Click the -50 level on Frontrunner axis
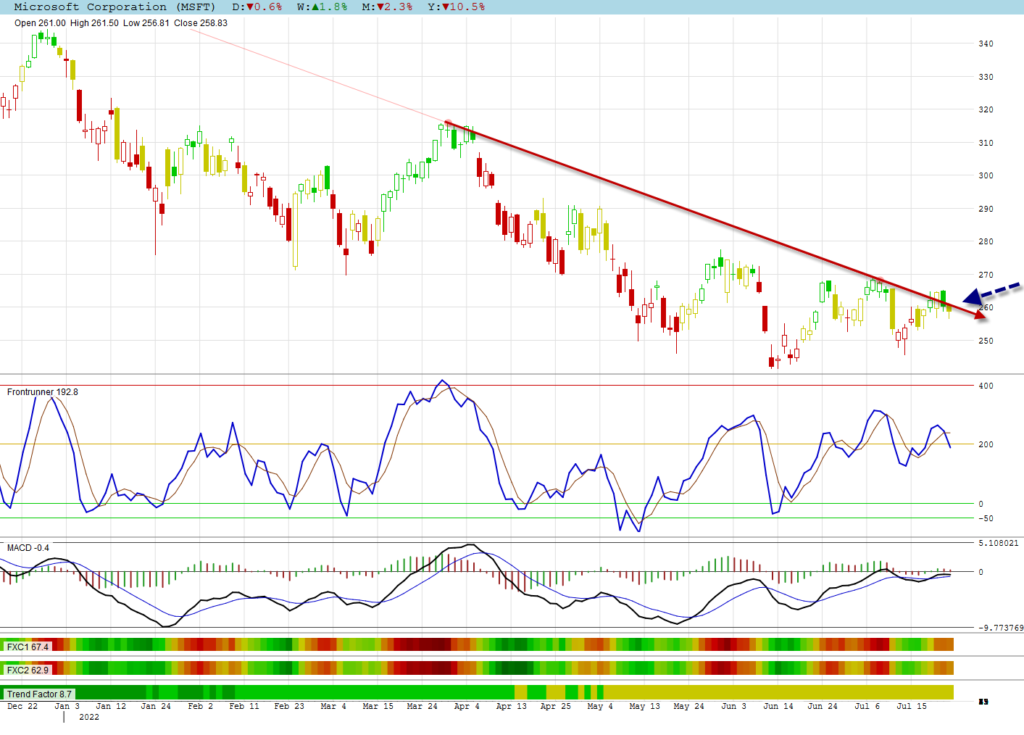1024x735 pixels. point(985,519)
